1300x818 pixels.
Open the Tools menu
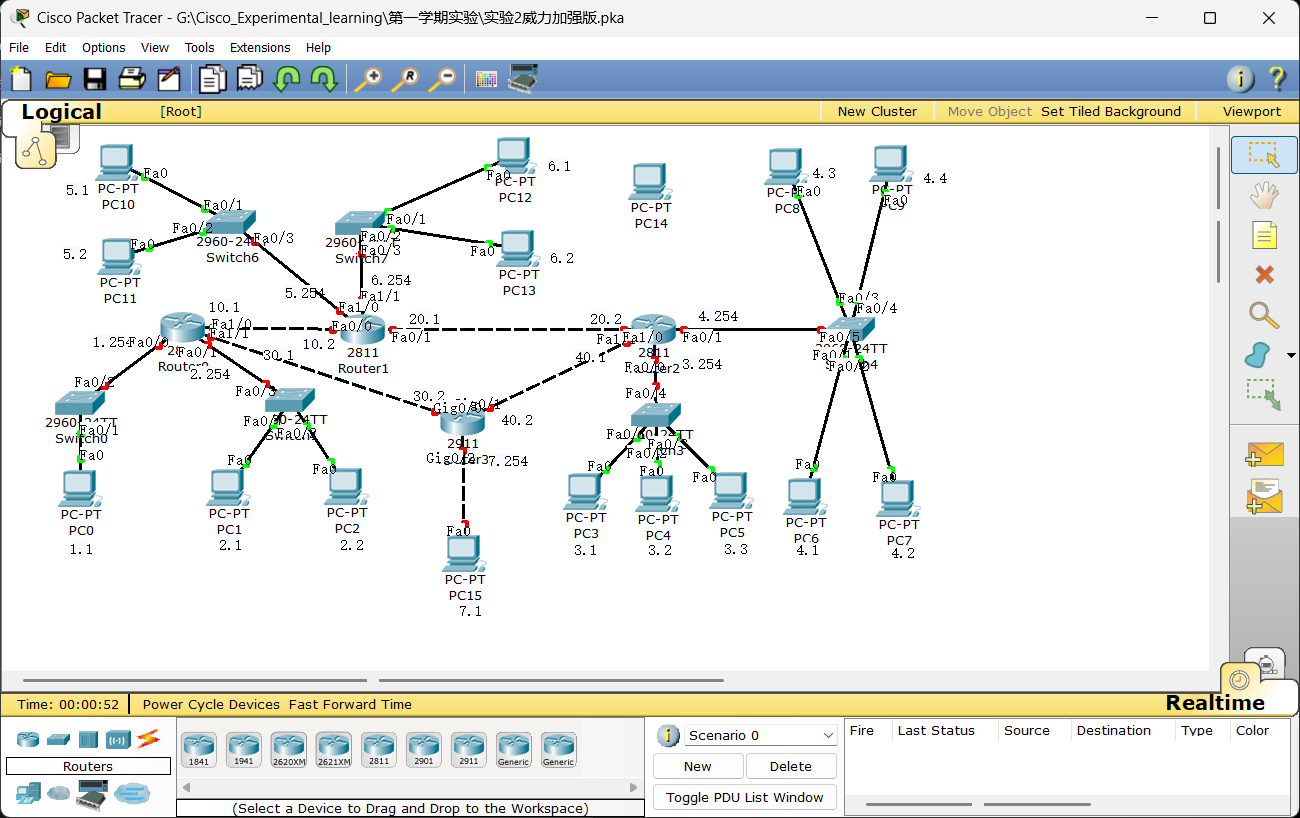(x=200, y=47)
